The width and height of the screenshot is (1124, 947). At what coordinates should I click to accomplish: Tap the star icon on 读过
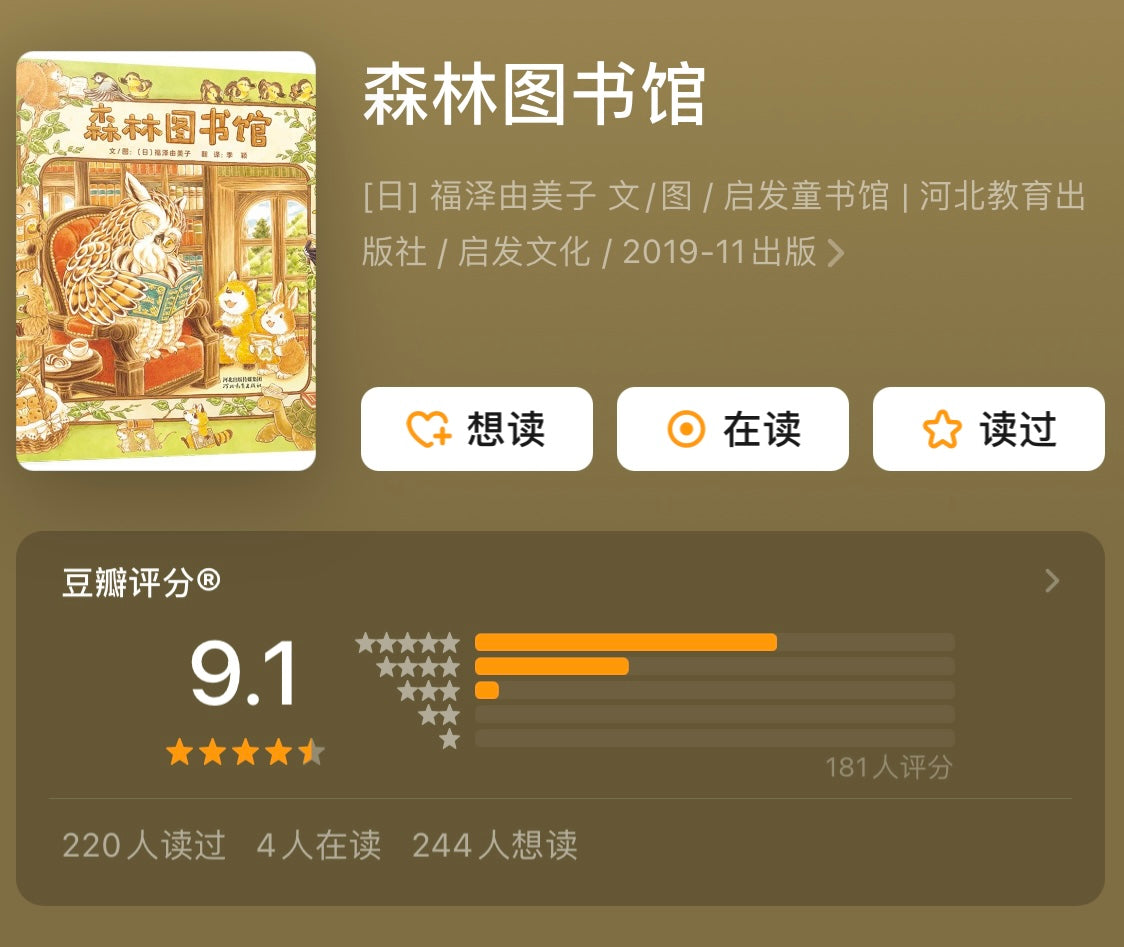[942, 429]
